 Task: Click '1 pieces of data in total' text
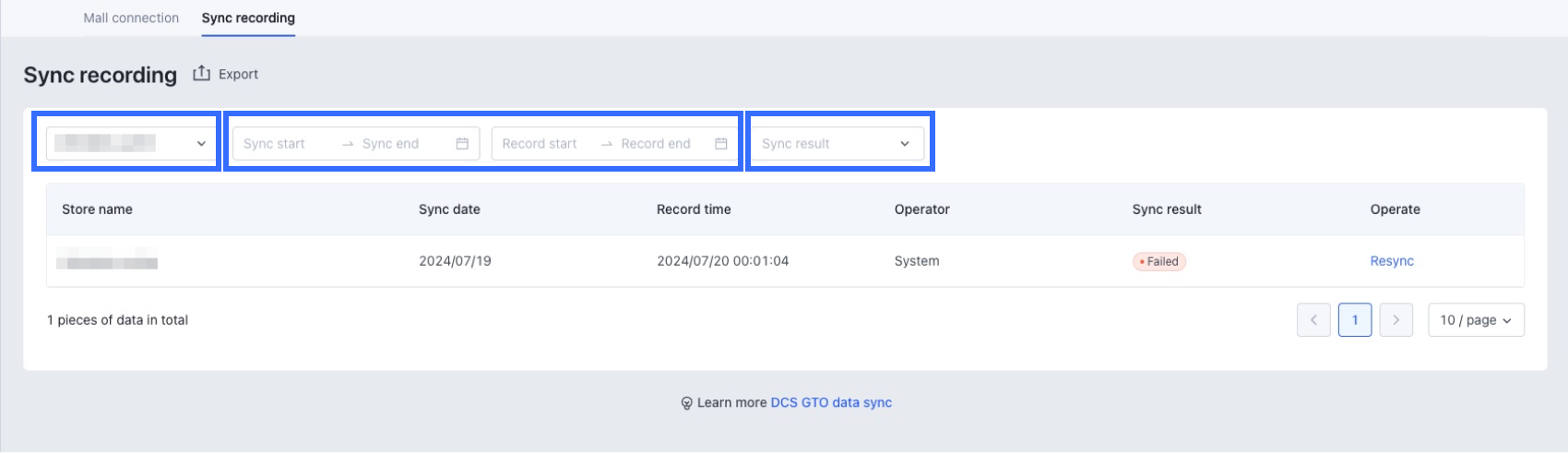(x=117, y=320)
